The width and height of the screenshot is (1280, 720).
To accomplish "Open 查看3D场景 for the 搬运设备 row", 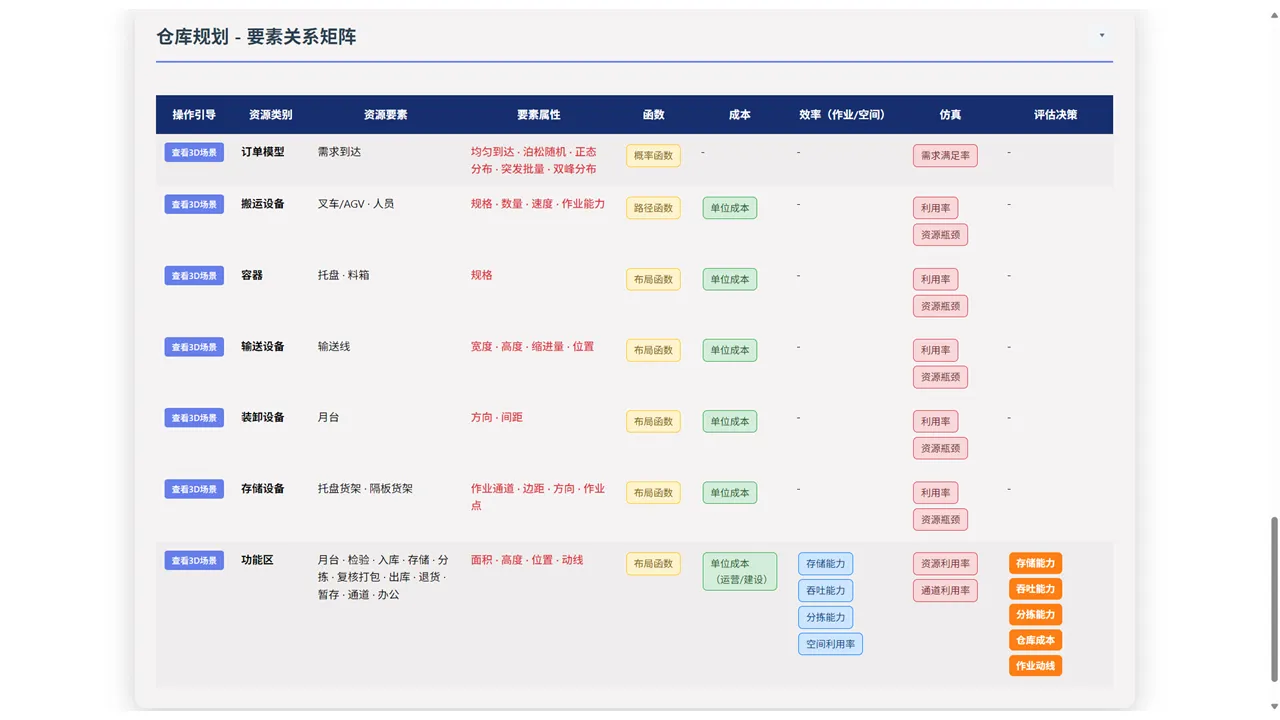I will pos(194,204).
